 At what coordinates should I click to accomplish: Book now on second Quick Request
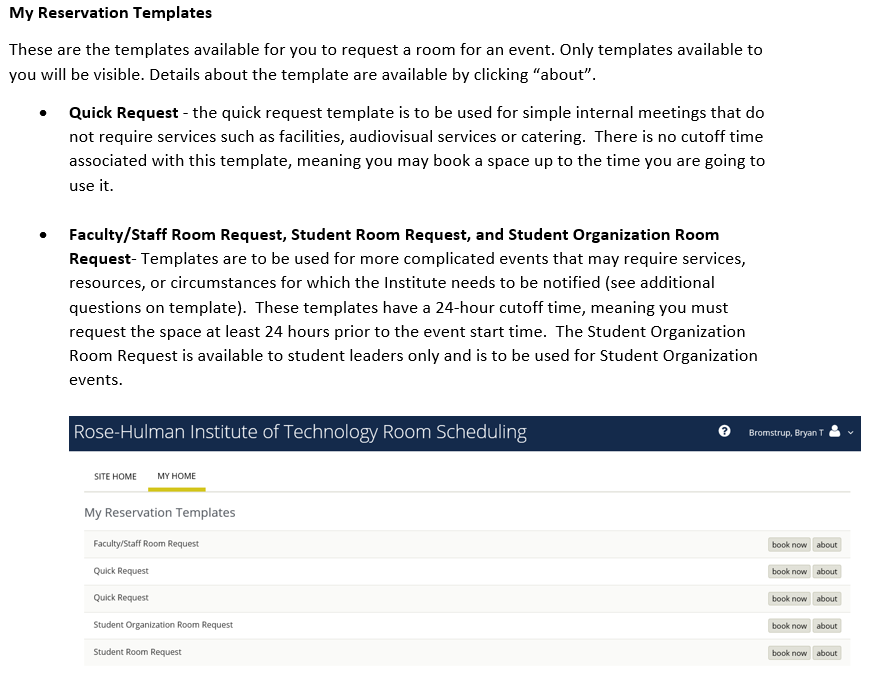coord(789,598)
